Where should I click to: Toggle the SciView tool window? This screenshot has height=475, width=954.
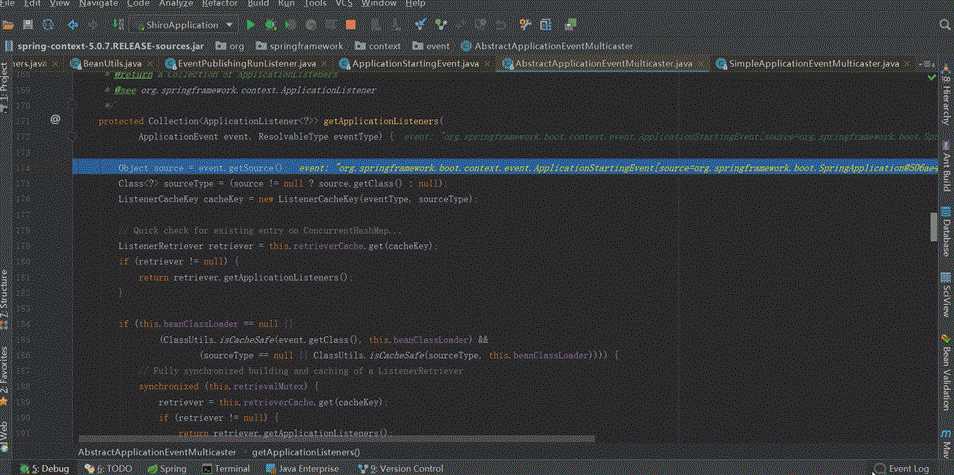pyautogui.click(x=946, y=295)
